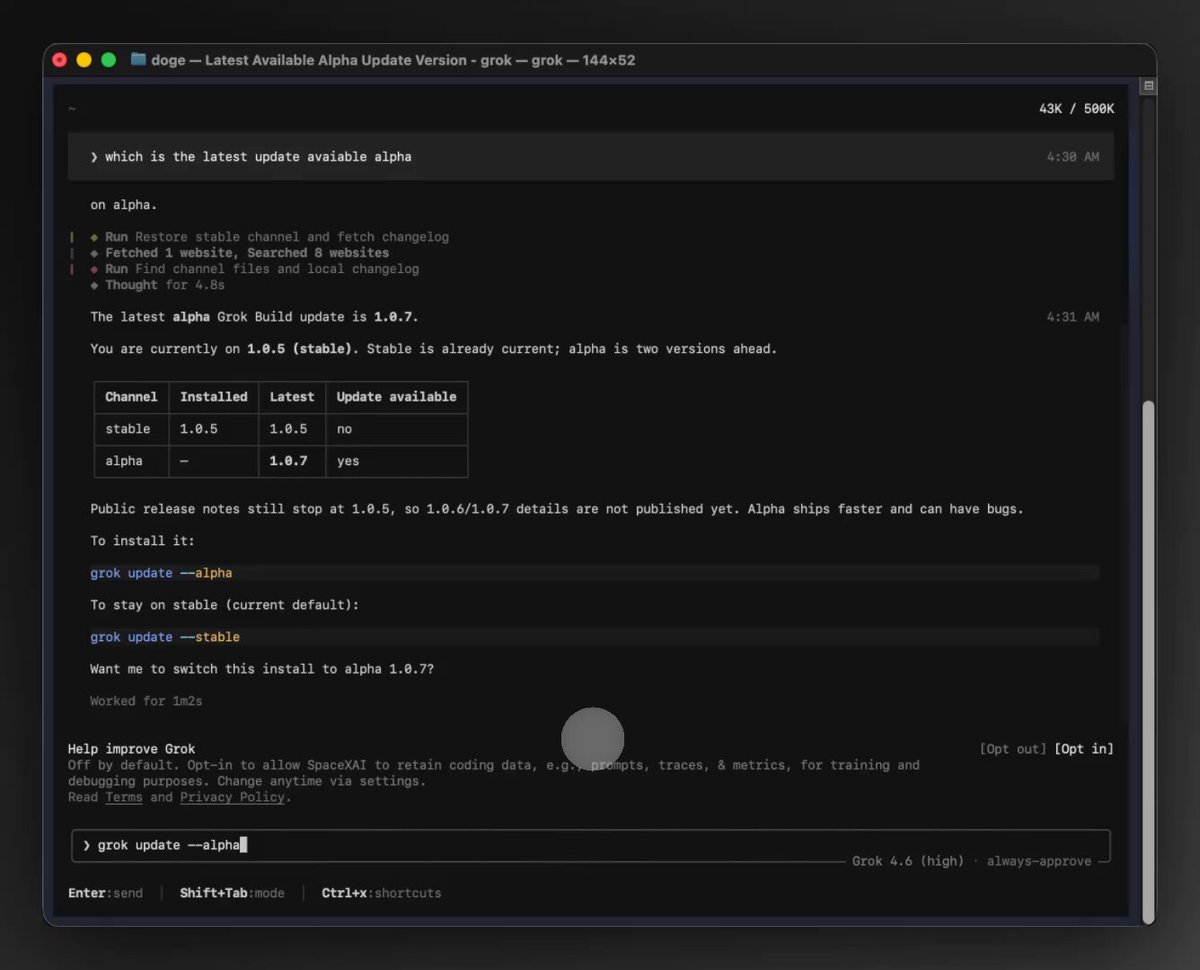Click the 'always-approve' mode label
Screen dimensions: 1200x970
[1039, 861]
